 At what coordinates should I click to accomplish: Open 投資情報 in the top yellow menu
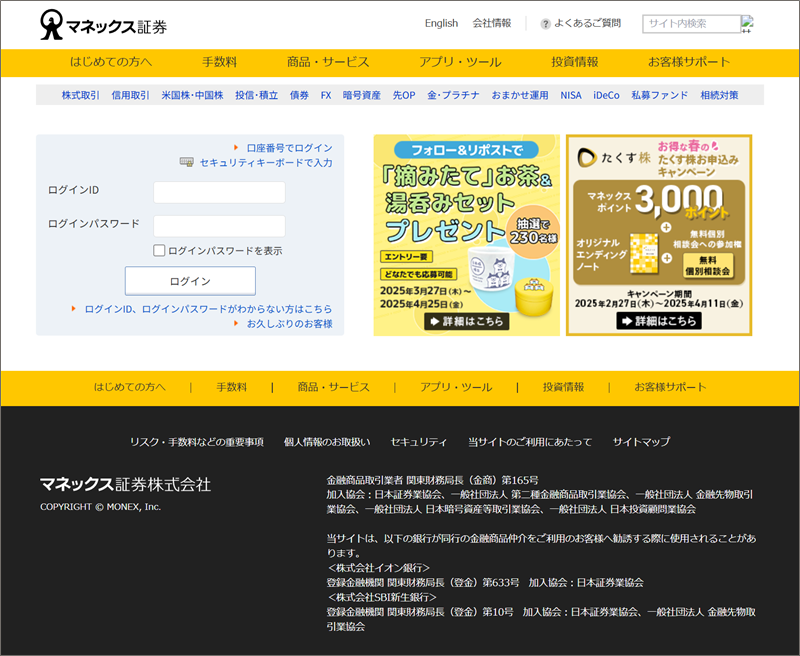coord(575,62)
